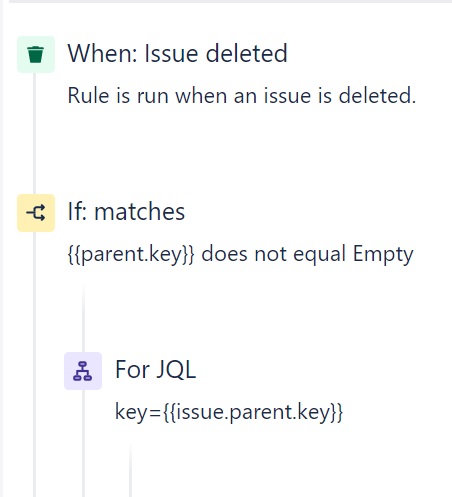Click connector line directly below For JQL icon
The image size is (452, 497).
point(83,443)
